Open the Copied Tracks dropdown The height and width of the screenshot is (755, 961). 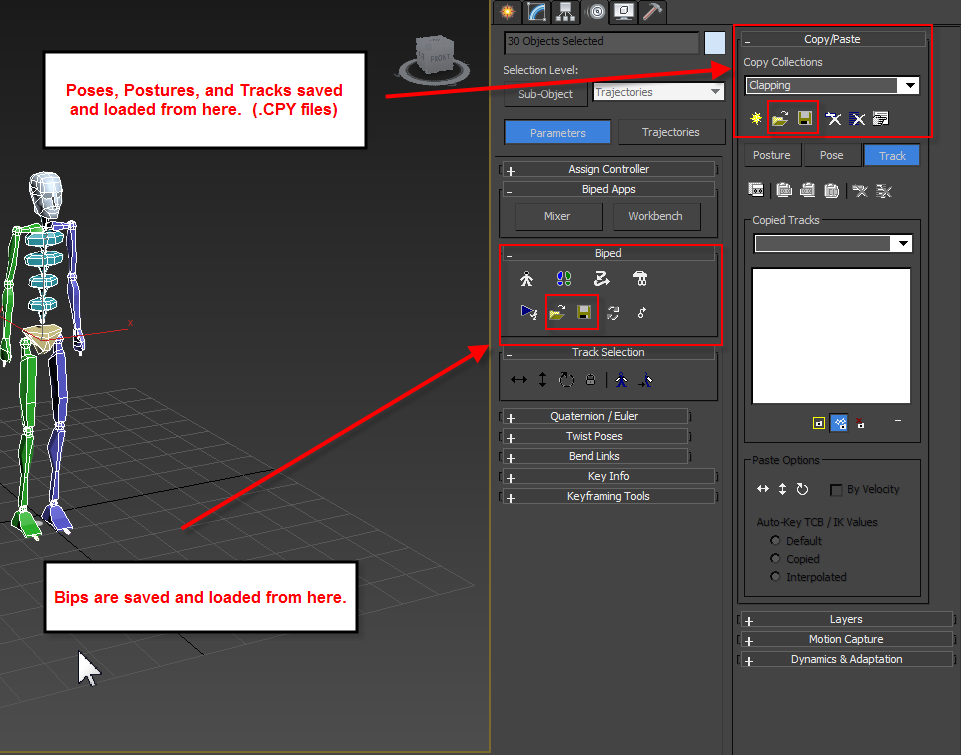coord(834,243)
